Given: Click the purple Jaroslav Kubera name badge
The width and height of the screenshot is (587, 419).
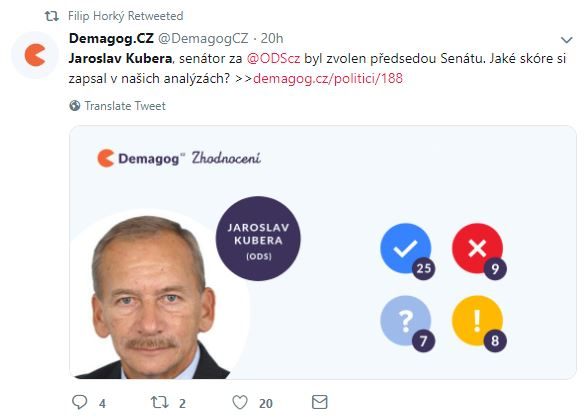Looking at the screenshot, I should (258, 239).
